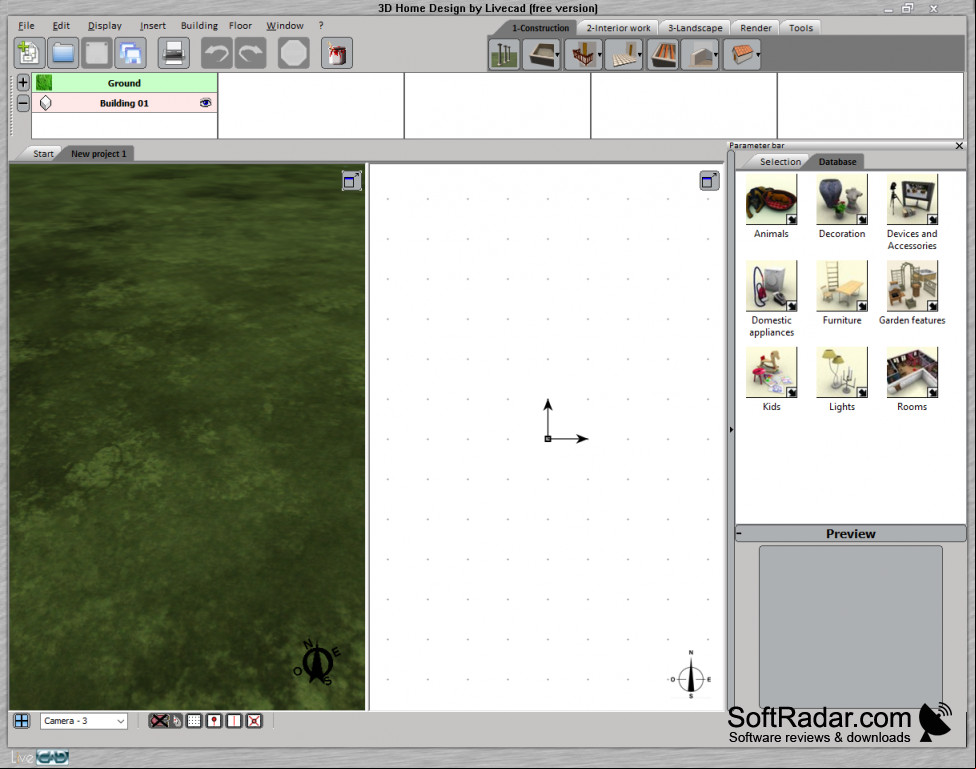Viewport: 976px width, 769px height.
Task: Click the parameter bar collapse arrow
Action: point(731,430)
